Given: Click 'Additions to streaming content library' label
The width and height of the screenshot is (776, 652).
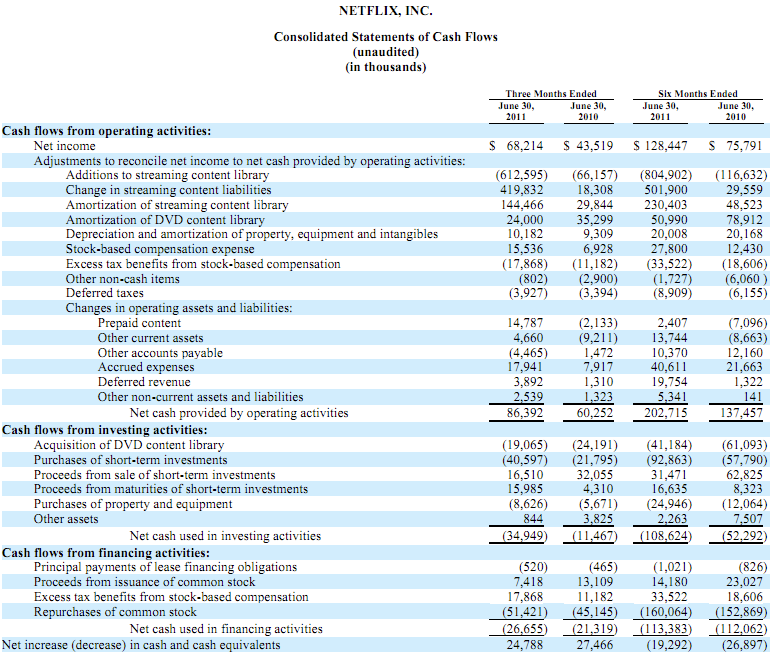Looking at the screenshot, I should [167, 175].
